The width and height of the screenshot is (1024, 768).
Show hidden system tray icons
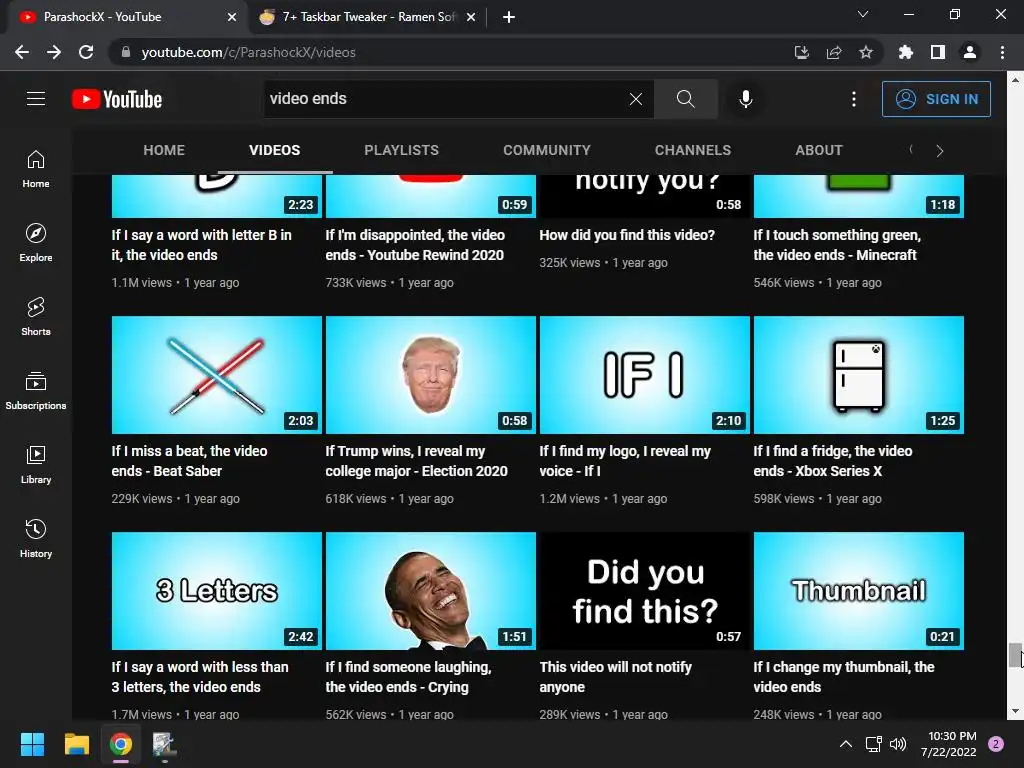coord(846,744)
